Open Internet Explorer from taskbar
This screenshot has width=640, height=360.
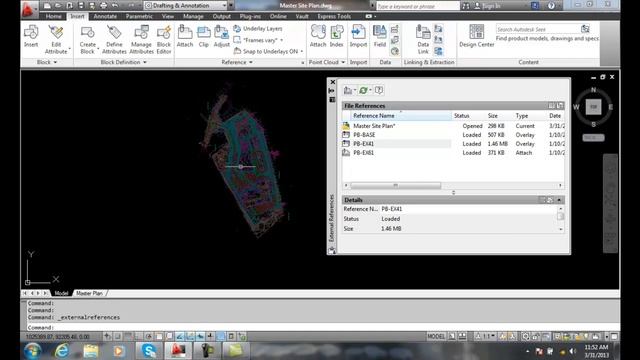62,351
